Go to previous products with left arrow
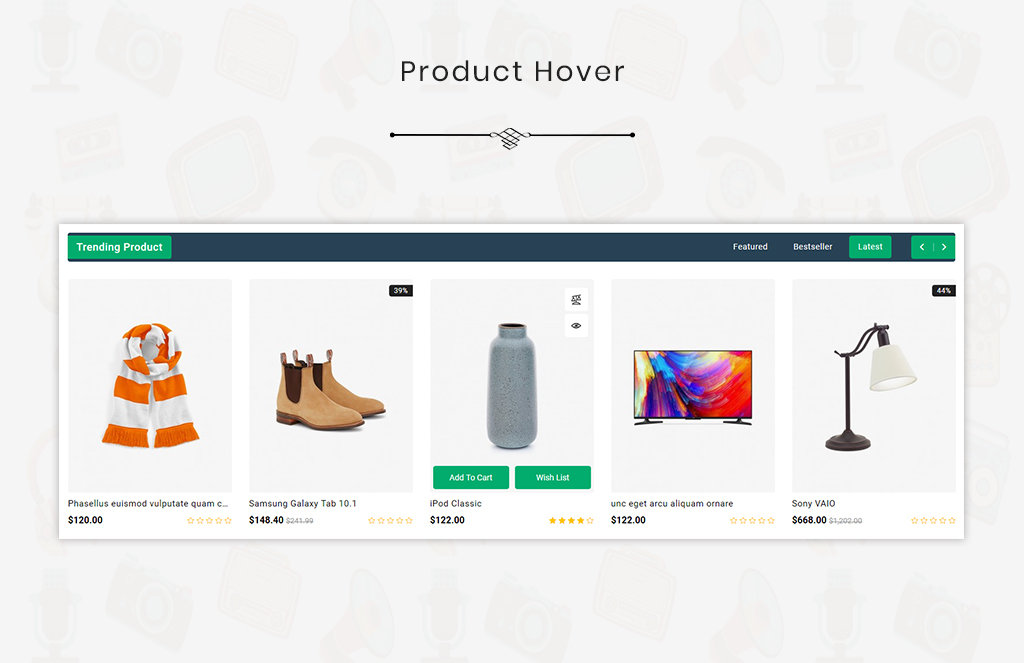The height and width of the screenshot is (663, 1024). [x=922, y=247]
